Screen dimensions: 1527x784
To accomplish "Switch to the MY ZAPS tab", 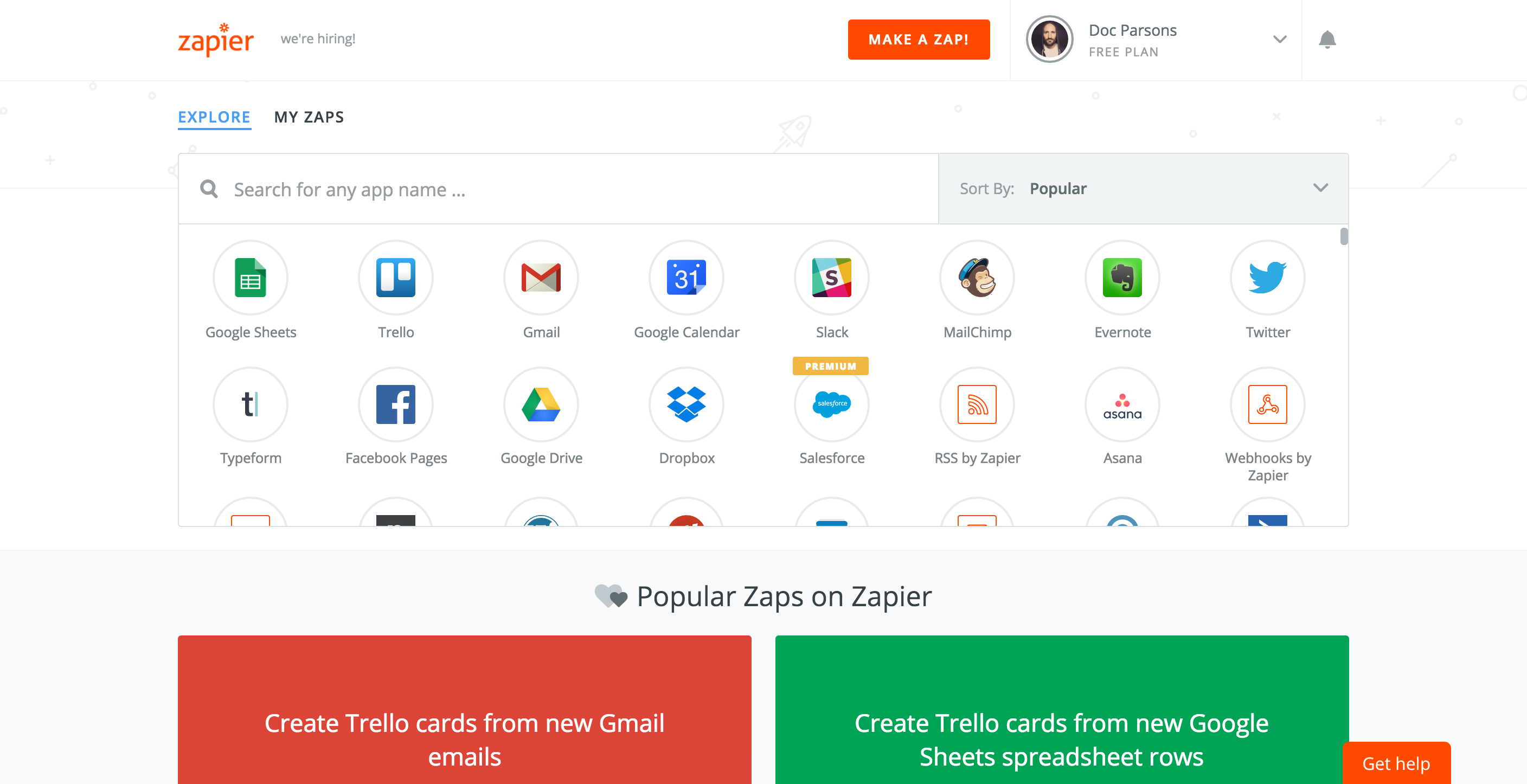I will click(x=309, y=117).
